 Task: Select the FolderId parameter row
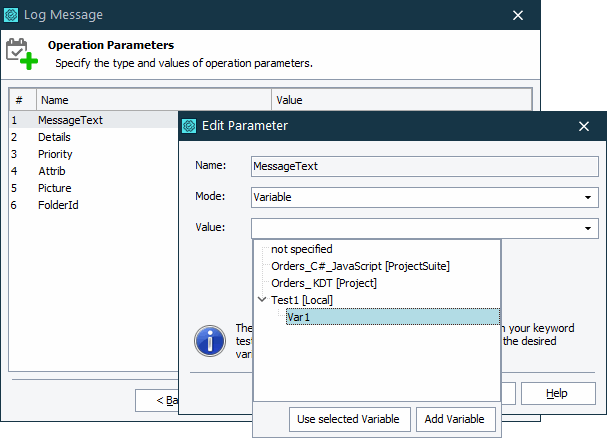tap(57, 205)
